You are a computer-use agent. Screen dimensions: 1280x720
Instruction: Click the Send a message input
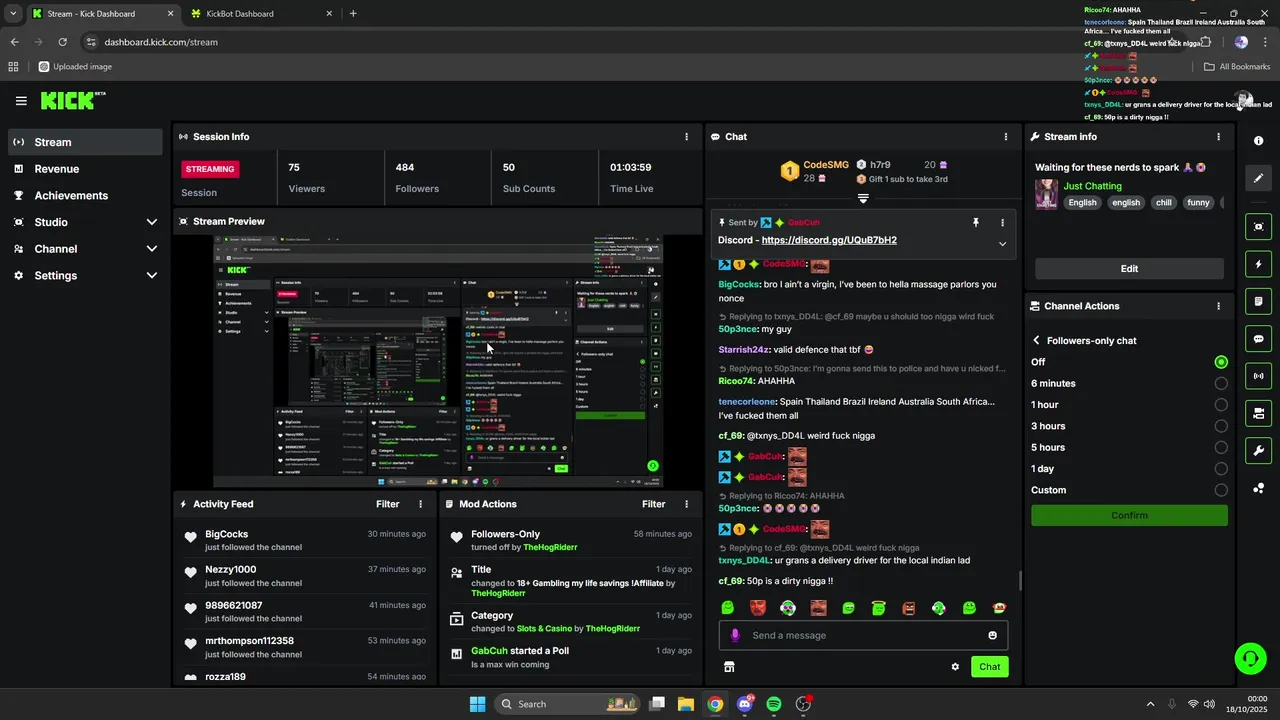tap(863, 635)
